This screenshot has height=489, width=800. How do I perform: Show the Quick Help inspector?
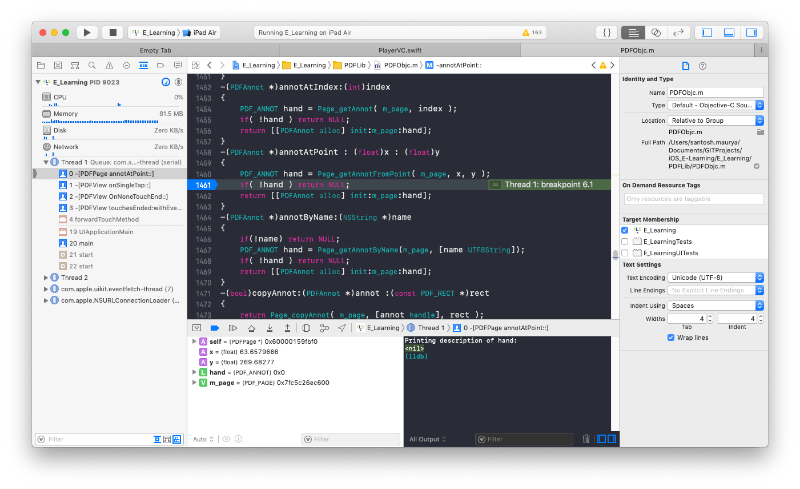702,64
